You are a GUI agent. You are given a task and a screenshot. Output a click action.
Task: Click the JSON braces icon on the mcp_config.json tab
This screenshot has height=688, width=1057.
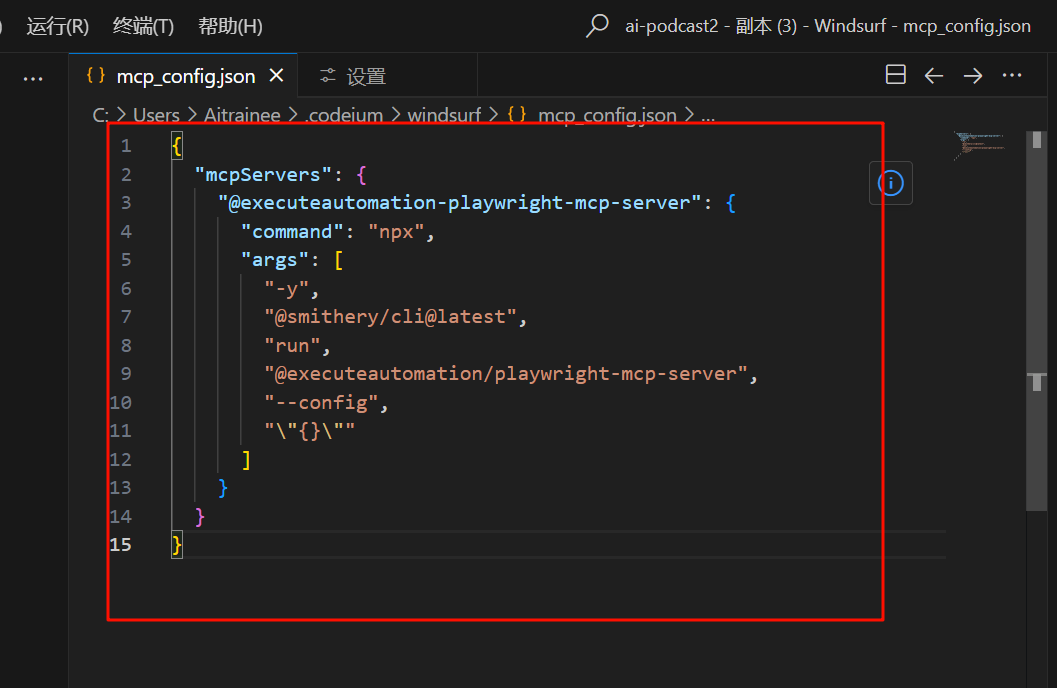coord(96,76)
